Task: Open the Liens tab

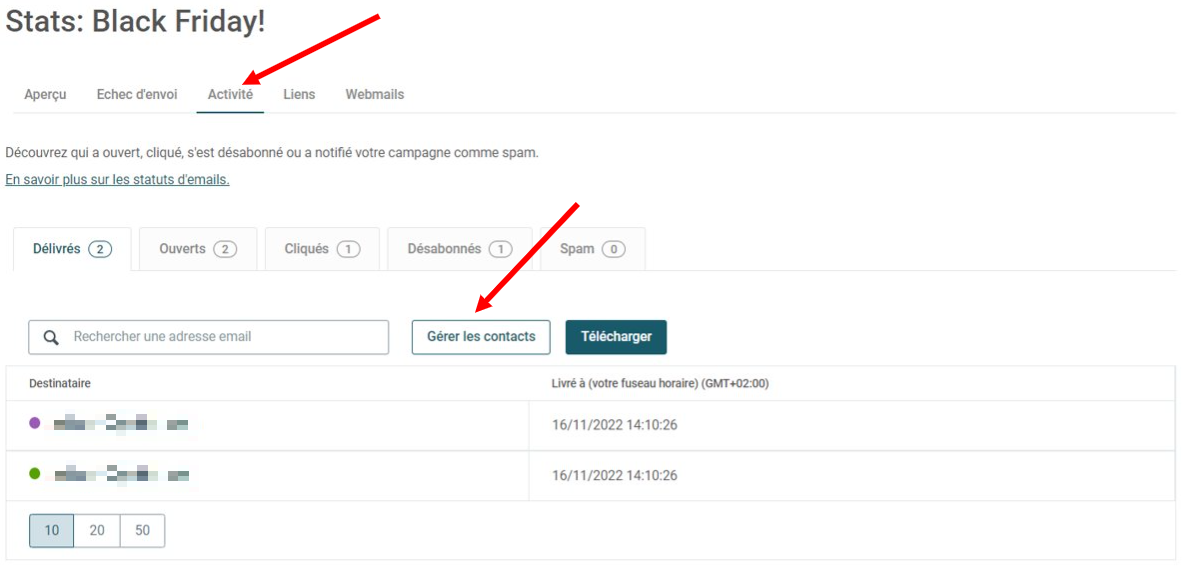Action: 299,95
